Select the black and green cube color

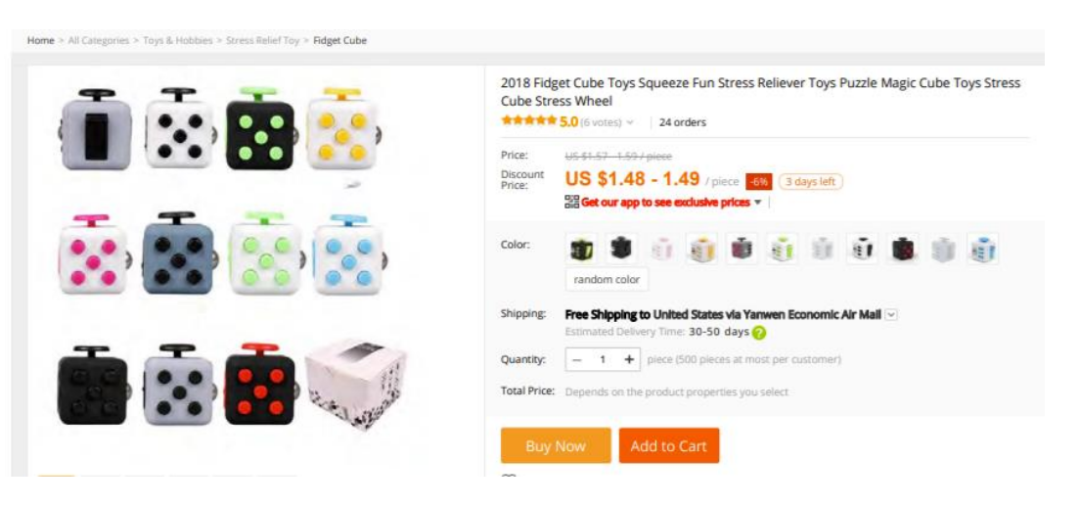(581, 248)
